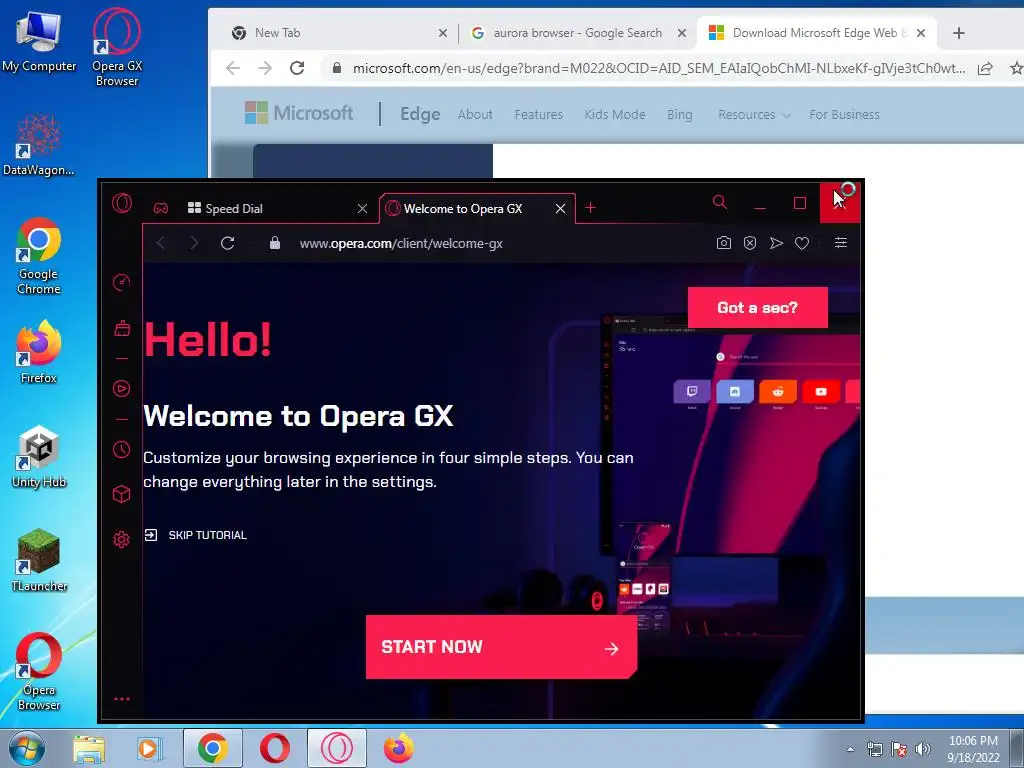Take a snapshot with the camera icon

[x=724, y=243]
